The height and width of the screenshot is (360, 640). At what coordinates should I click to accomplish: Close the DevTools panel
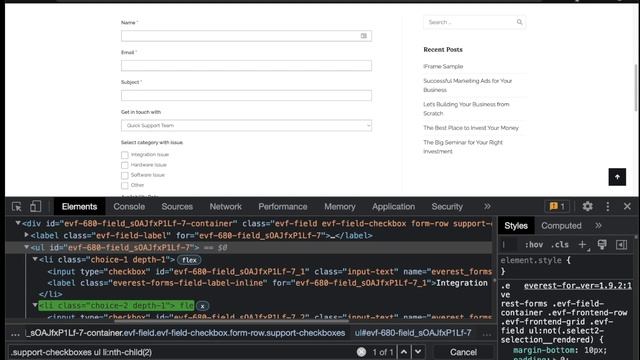coord(627,207)
